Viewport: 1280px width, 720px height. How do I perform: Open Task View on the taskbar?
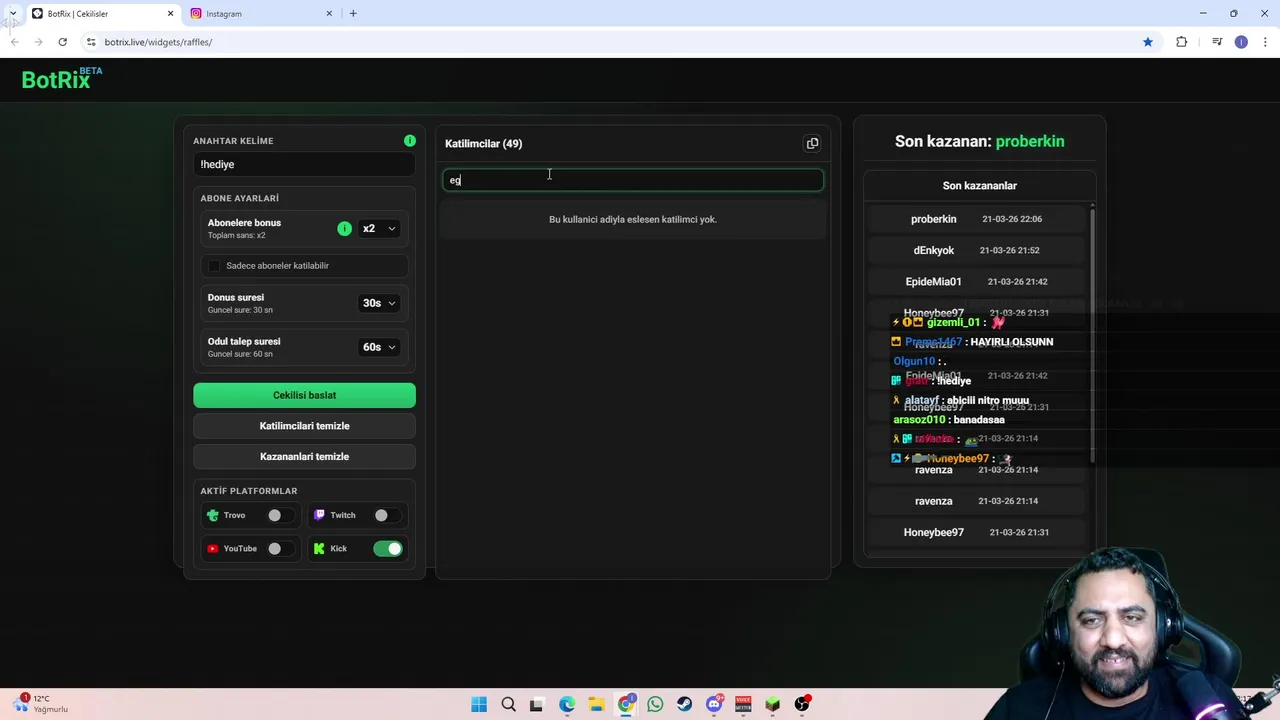coord(537,705)
